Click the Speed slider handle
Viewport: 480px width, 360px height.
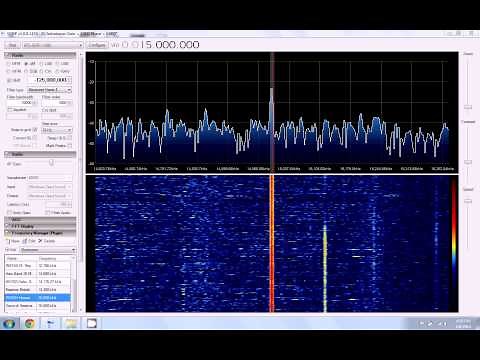click(x=468, y=201)
